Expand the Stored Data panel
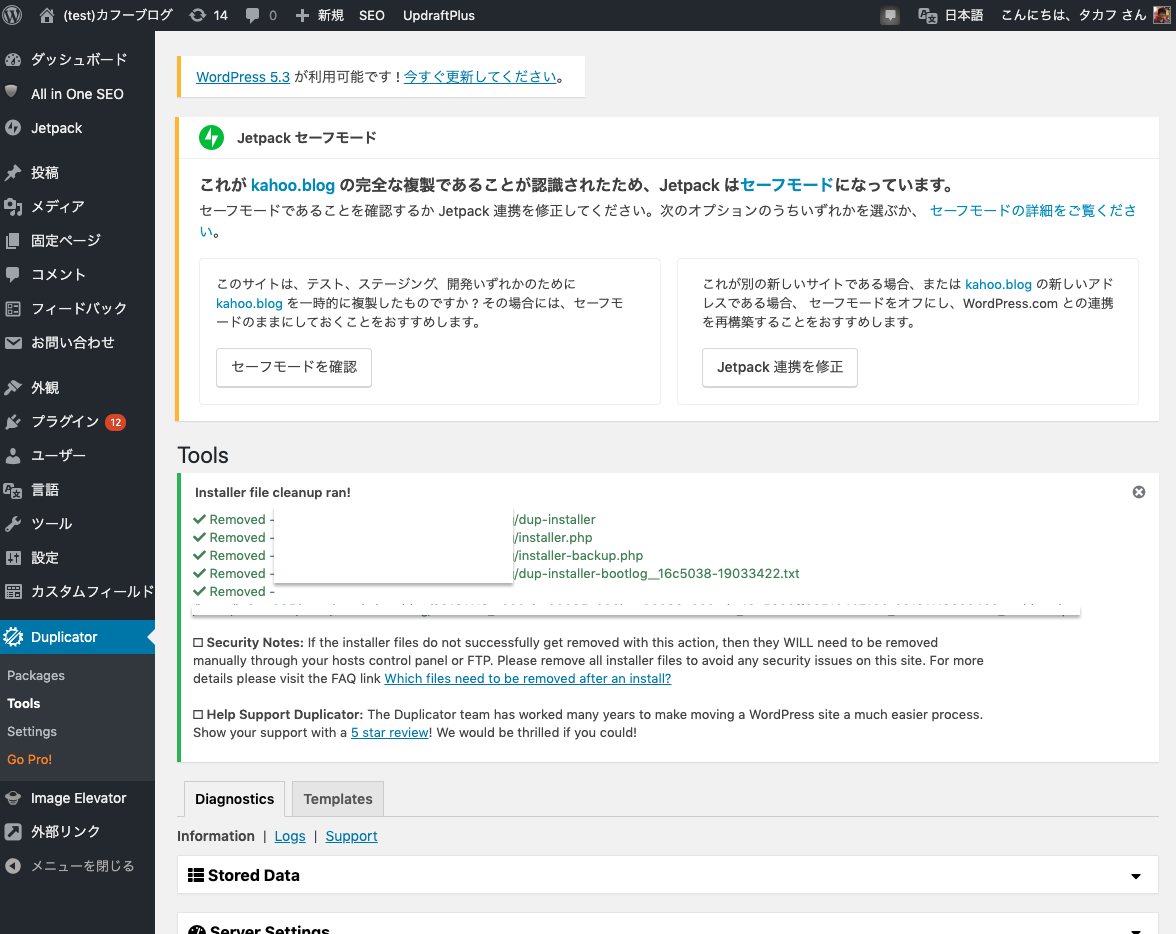This screenshot has width=1176, height=934. [x=1136, y=876]
